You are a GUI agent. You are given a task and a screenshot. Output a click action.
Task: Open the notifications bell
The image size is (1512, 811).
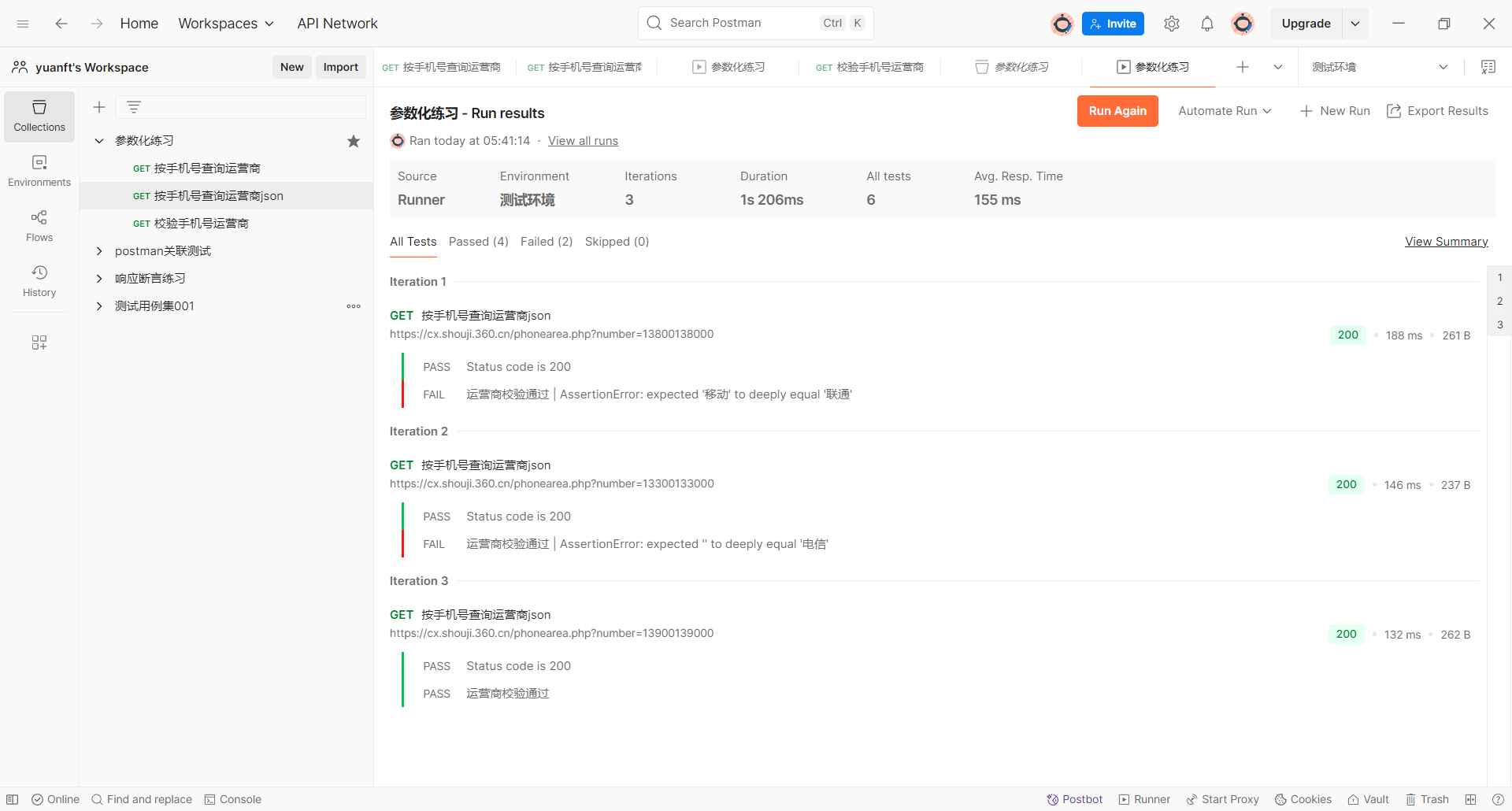[1207, 24]
